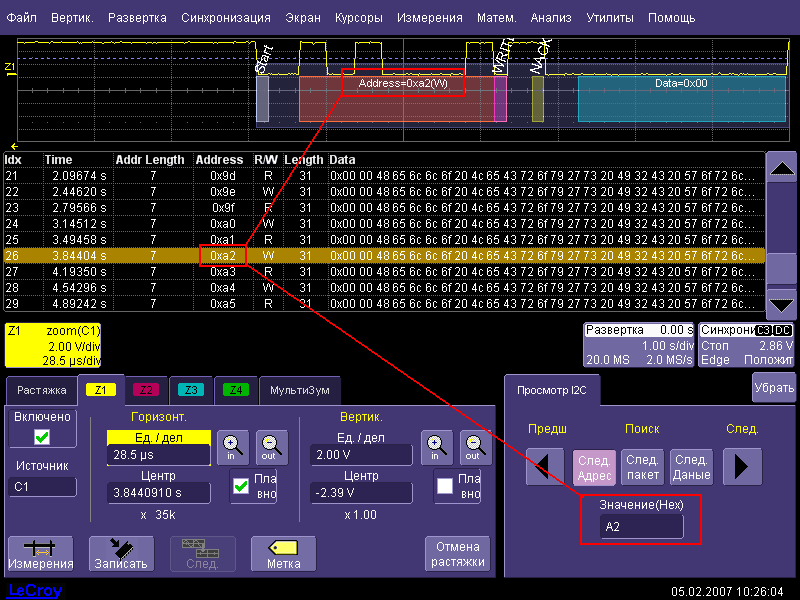Toggle the Включено enabled checkbox
Screen dimensions: 800x600
pyautogui.click(x=41, y=437)
